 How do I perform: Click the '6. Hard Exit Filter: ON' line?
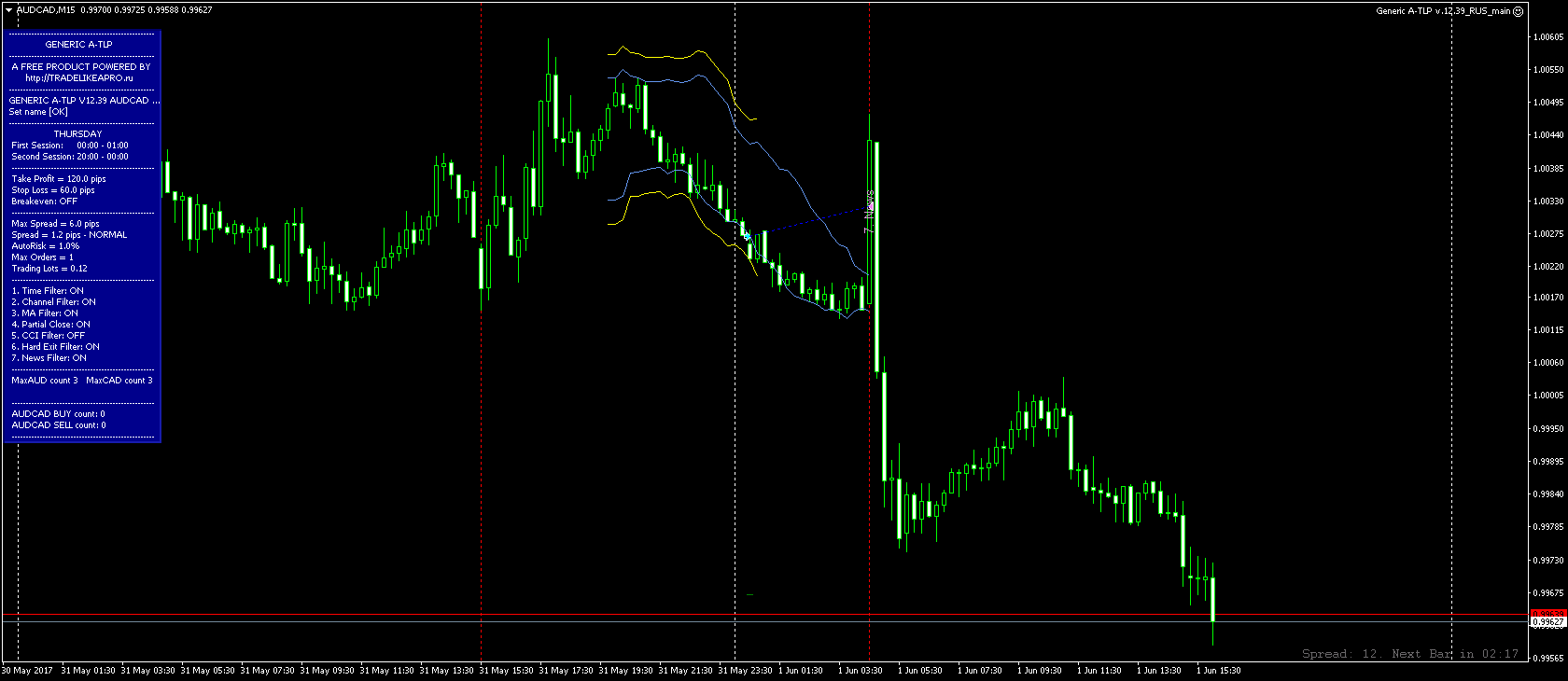pos(55,347)
